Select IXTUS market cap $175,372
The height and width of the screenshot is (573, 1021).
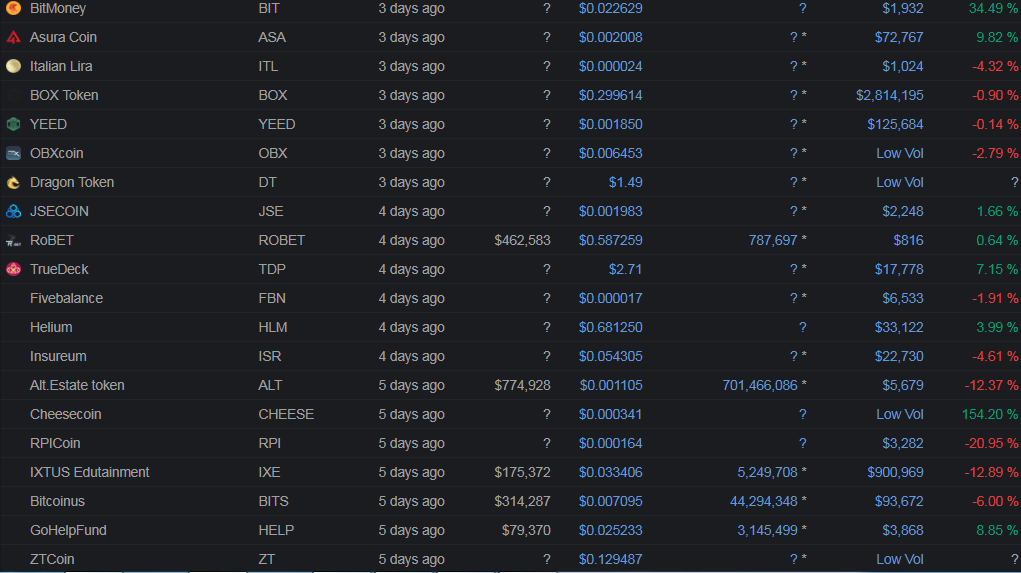pos(522,472)
